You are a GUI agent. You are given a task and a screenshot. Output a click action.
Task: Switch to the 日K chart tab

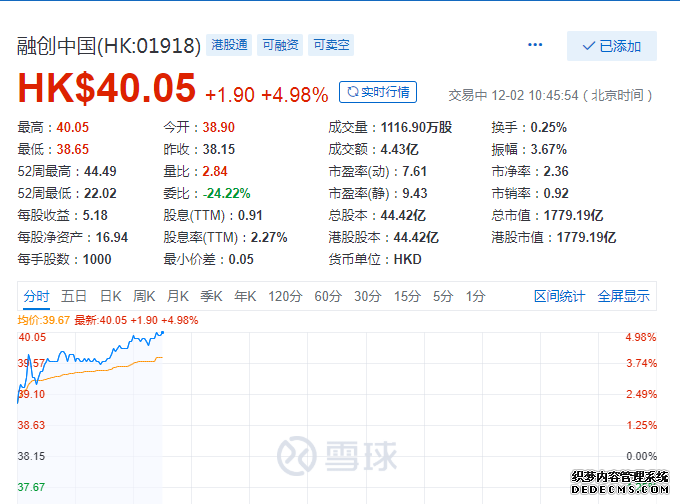pos(111,296)
